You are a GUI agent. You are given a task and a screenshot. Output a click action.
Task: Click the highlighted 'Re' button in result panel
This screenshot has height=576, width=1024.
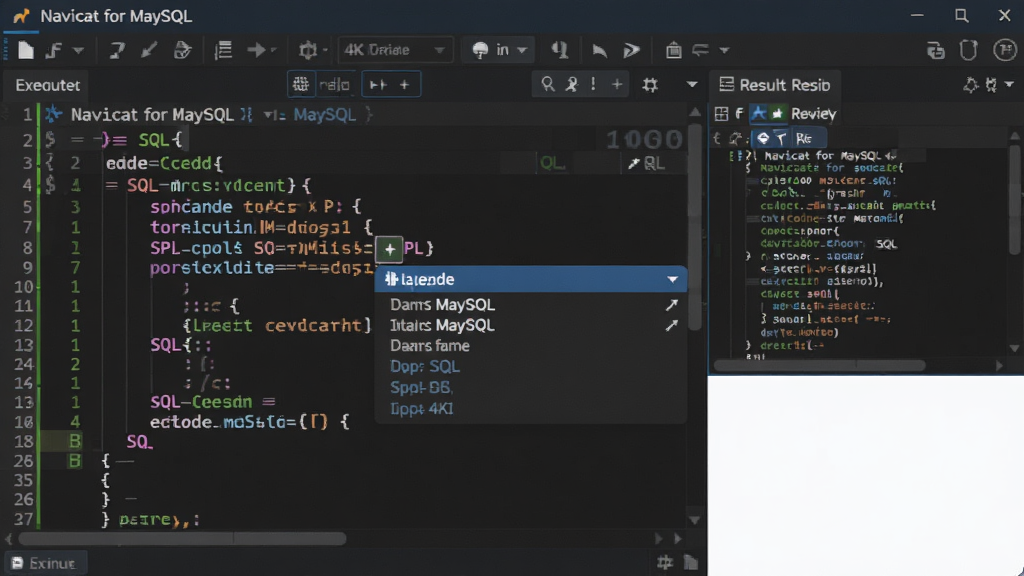tap(804, 138)
